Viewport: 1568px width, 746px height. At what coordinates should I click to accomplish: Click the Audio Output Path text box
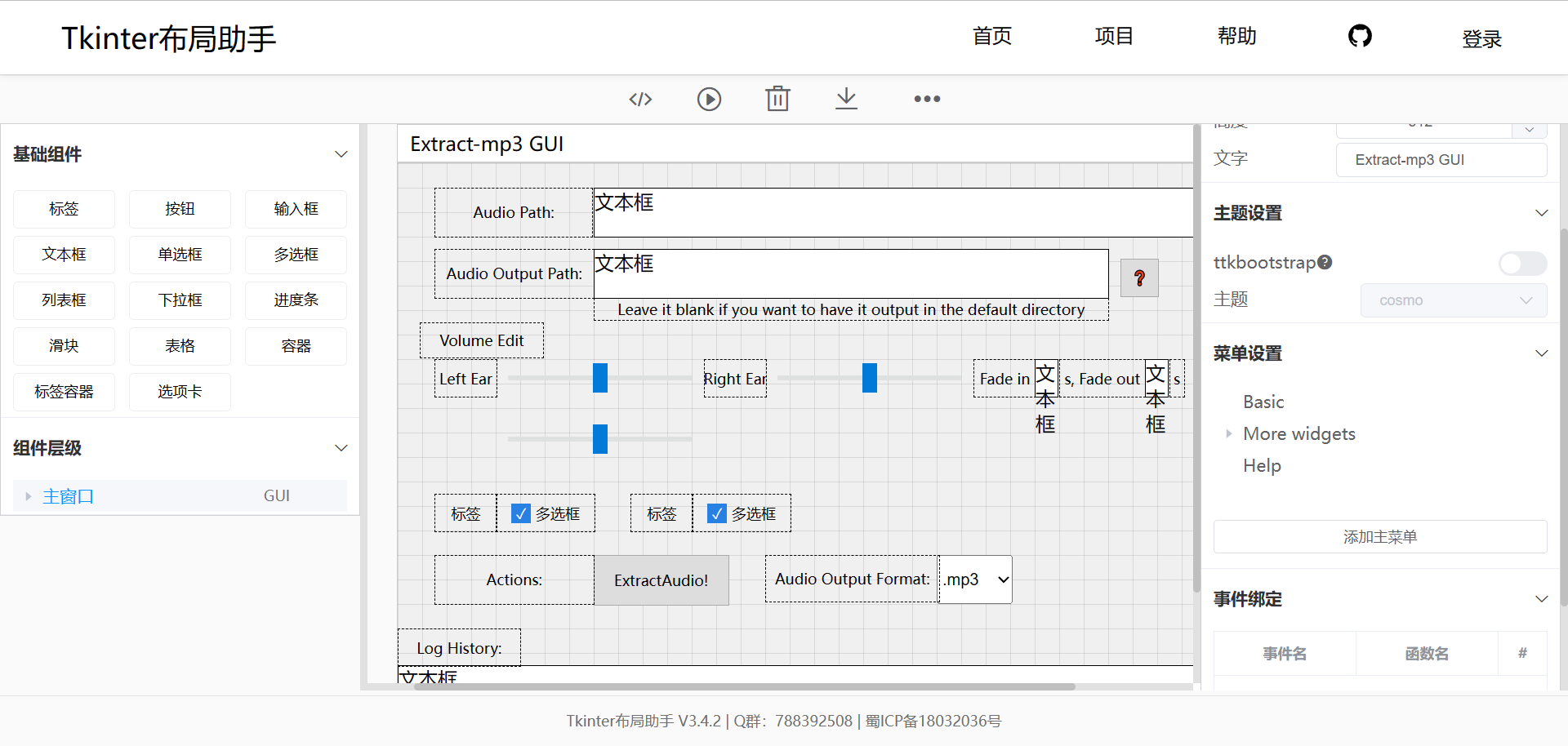(851, 274)
